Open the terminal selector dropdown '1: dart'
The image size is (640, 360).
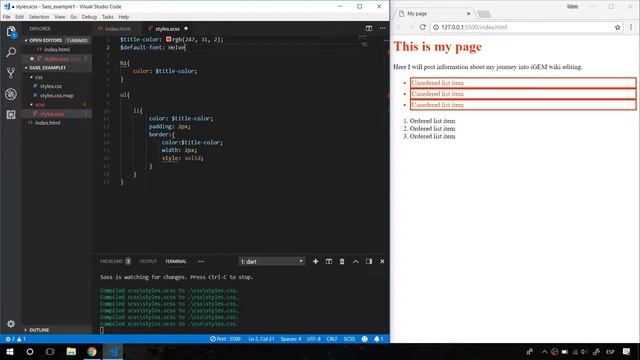tap(271, 262)
